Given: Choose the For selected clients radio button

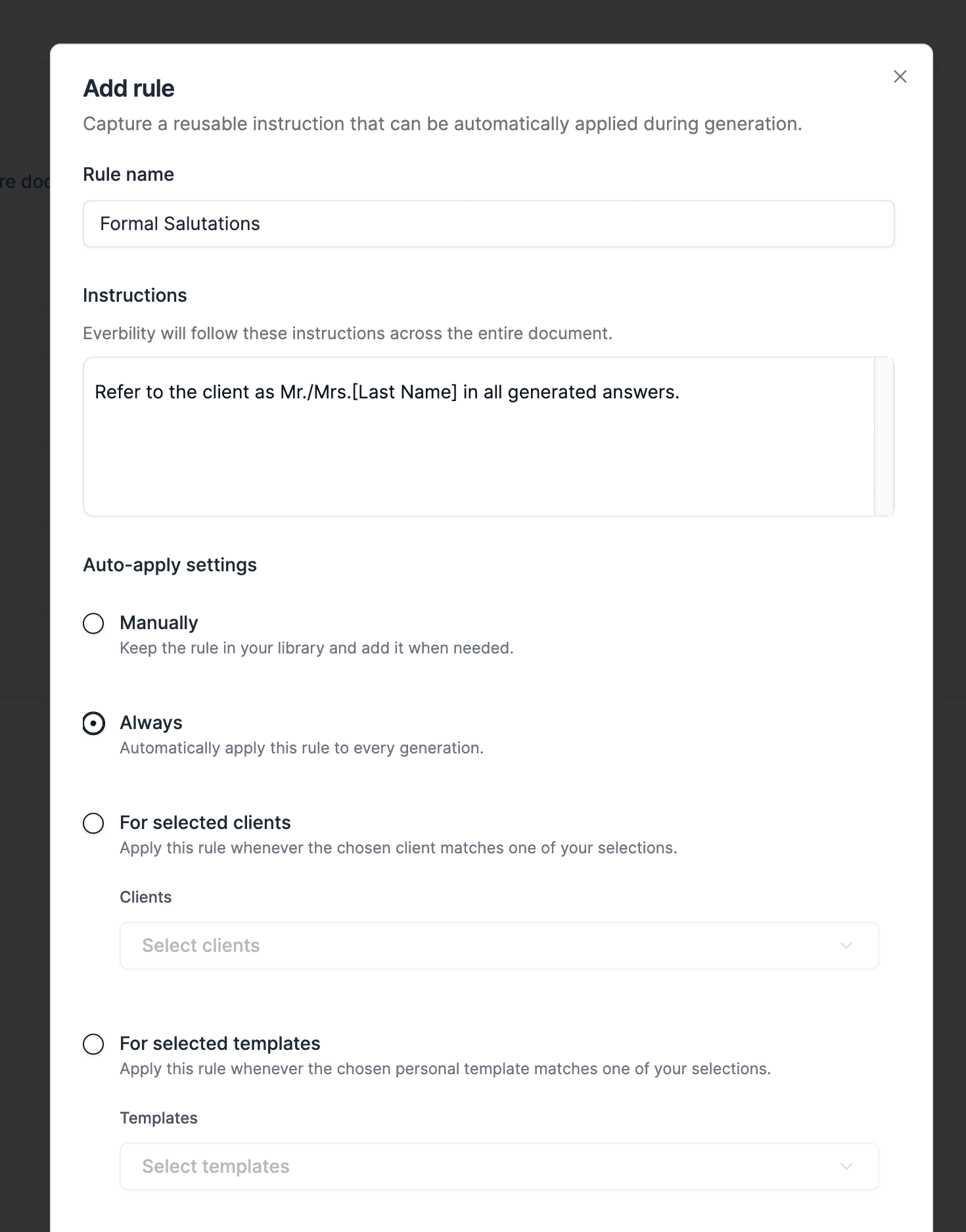Looking at the screenshot, I should [93, 823].
